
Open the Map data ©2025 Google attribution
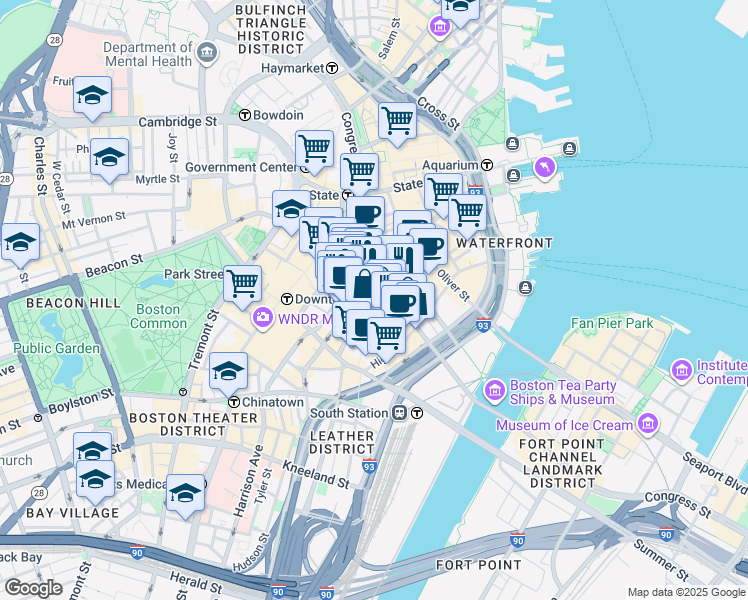pyautogui.click(x=685, y=592)
